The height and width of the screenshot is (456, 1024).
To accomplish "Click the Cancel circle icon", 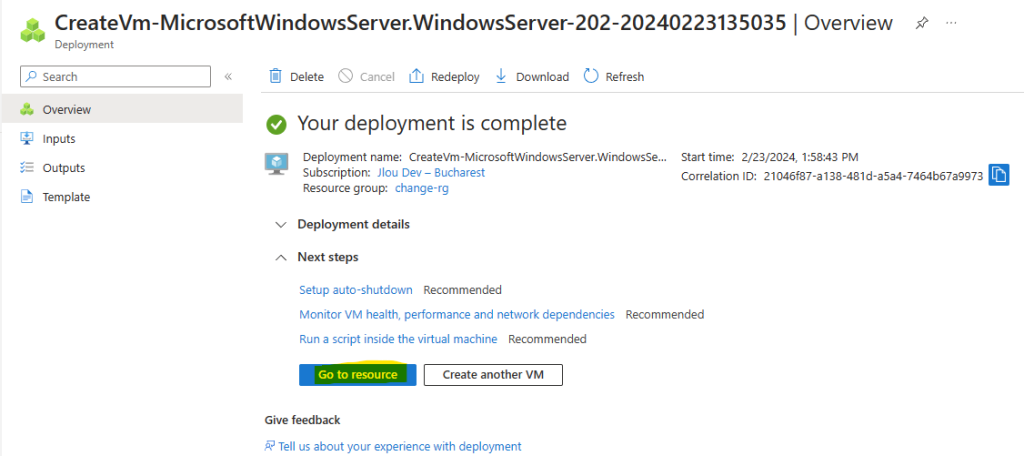I will click(x=345, y=76).
